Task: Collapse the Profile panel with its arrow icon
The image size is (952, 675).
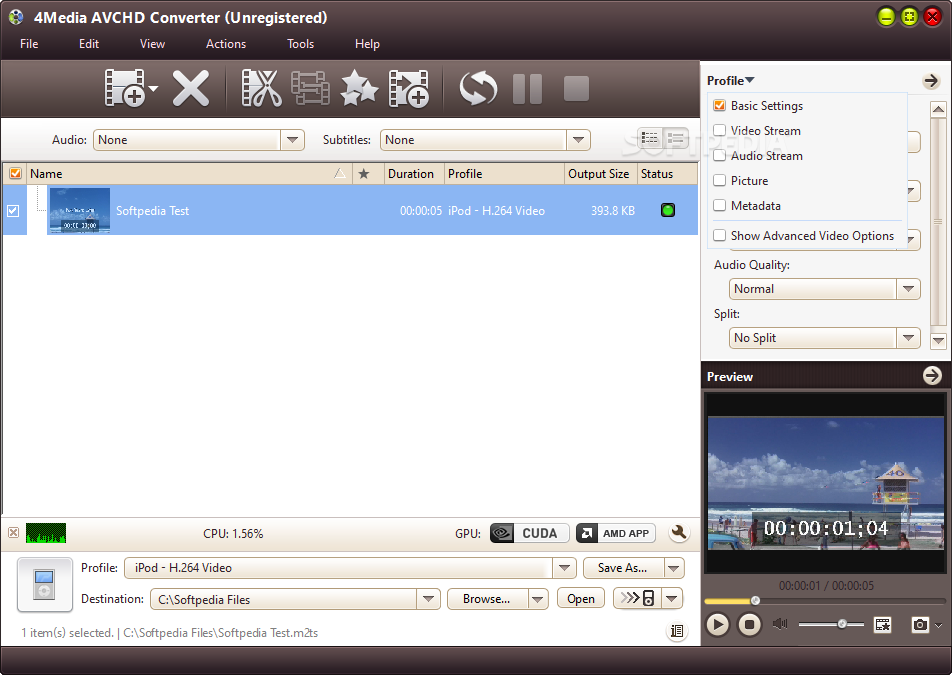Action: (x=931, y=81)
